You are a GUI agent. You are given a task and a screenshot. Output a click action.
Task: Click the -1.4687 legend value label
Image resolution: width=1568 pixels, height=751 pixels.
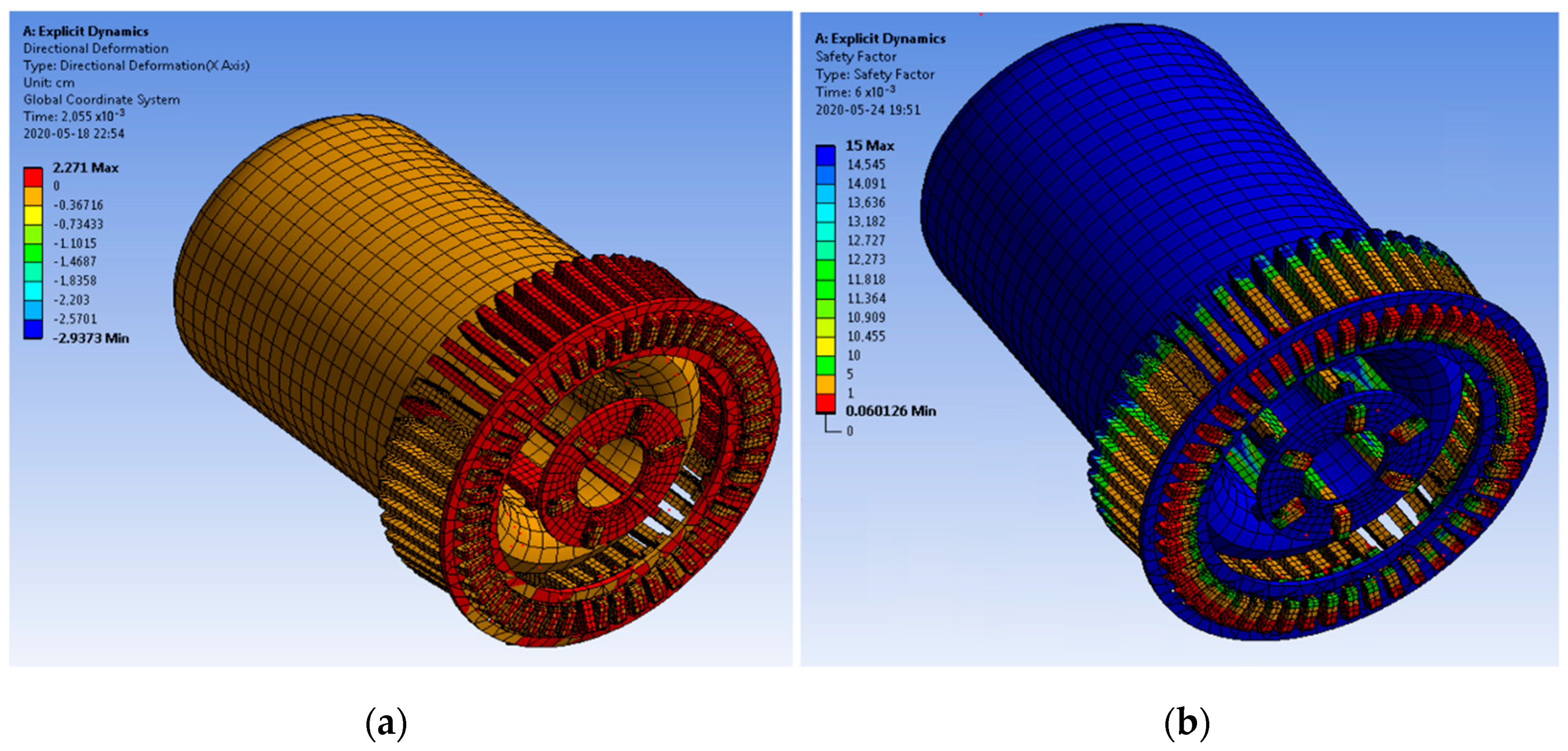pos(75,262)
